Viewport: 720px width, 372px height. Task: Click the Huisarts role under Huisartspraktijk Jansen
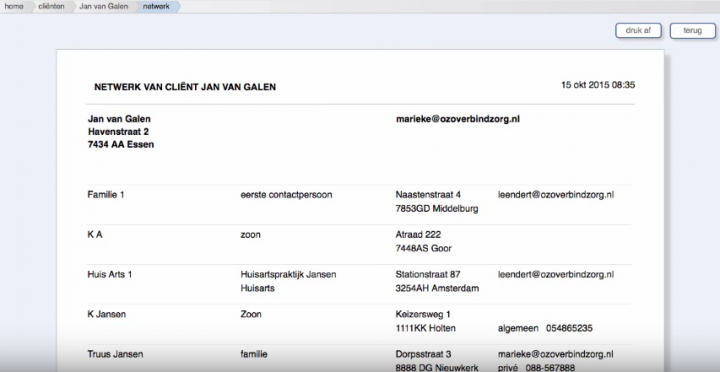point(257,288)
